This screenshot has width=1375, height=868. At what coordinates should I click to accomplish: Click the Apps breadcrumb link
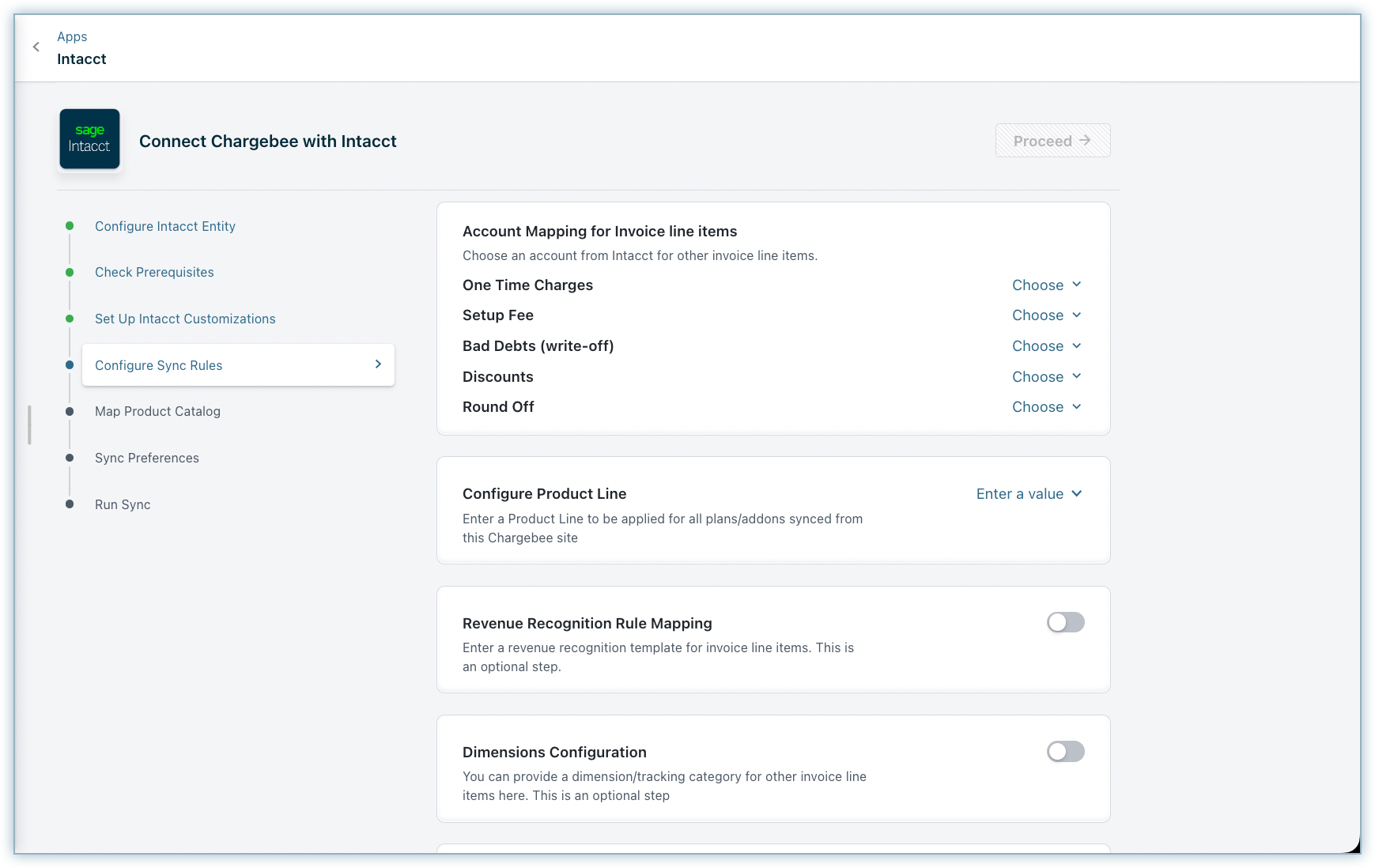coord(72,36)
